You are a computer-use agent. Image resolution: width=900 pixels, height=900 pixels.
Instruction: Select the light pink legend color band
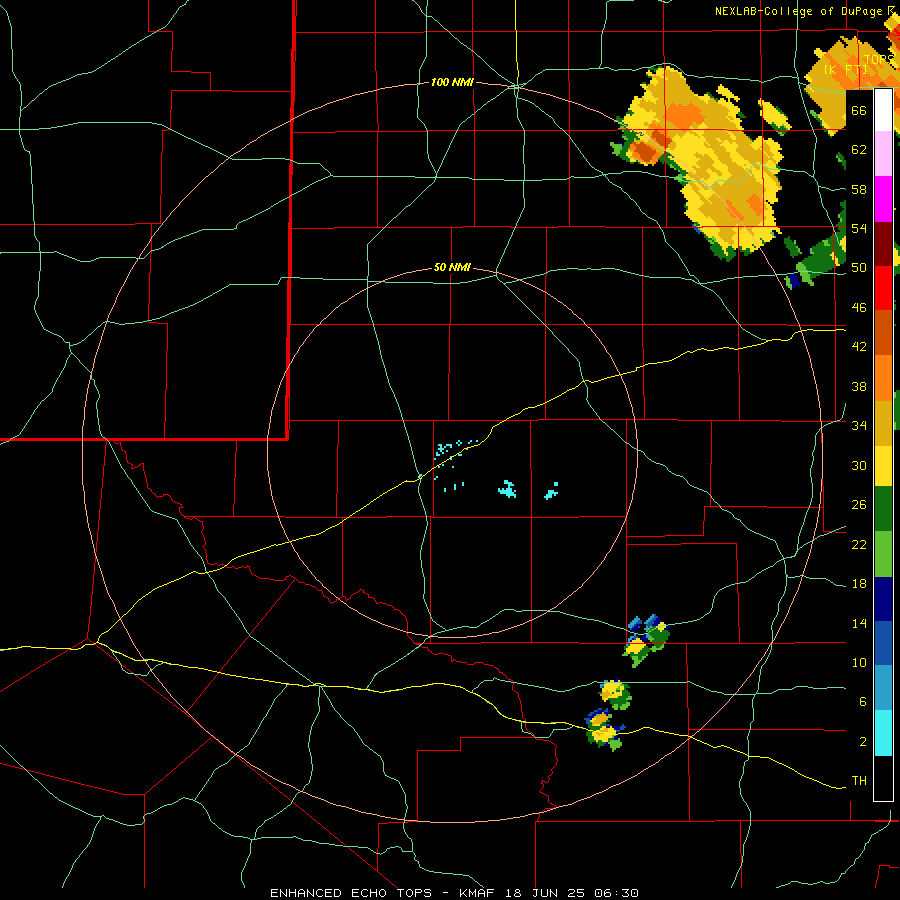pyautogui.click(x=883, y=154)
